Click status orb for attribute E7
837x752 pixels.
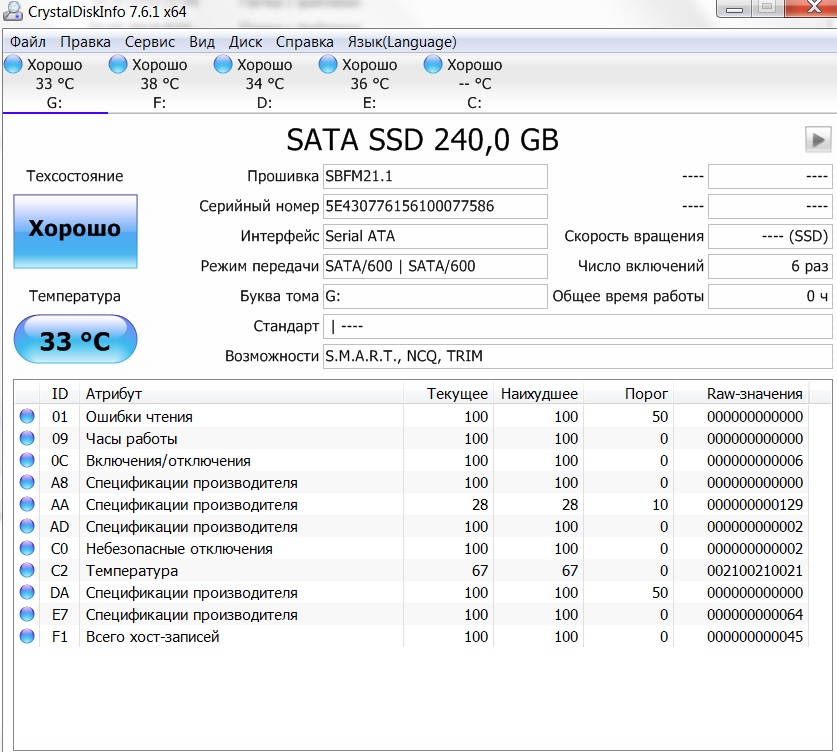point(27,614)
